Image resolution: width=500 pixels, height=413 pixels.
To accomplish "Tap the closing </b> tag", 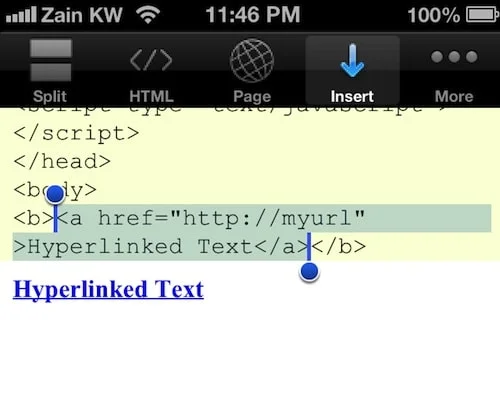I will tap(339, 247).
